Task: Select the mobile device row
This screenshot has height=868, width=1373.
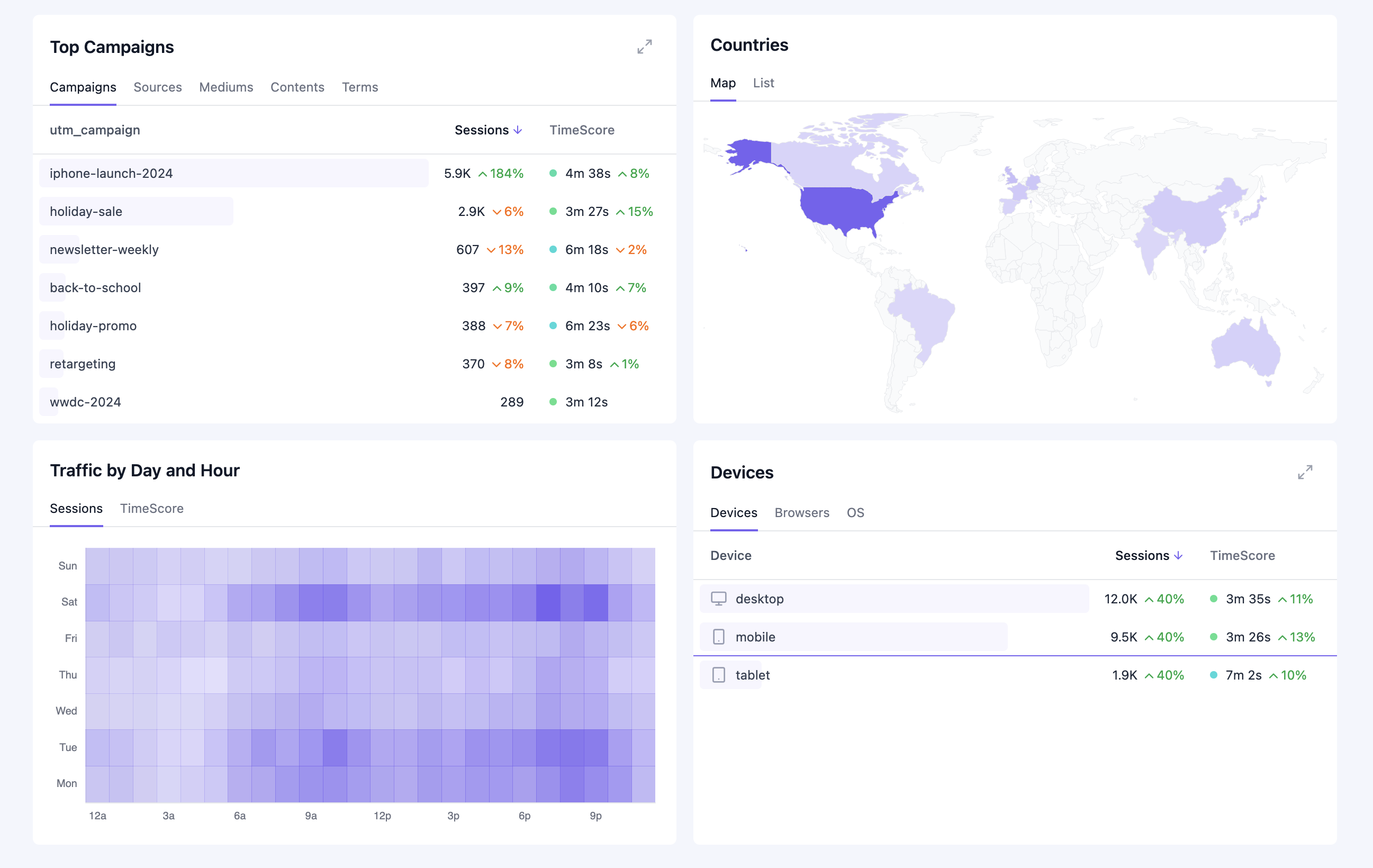Action: (1014, 637)
